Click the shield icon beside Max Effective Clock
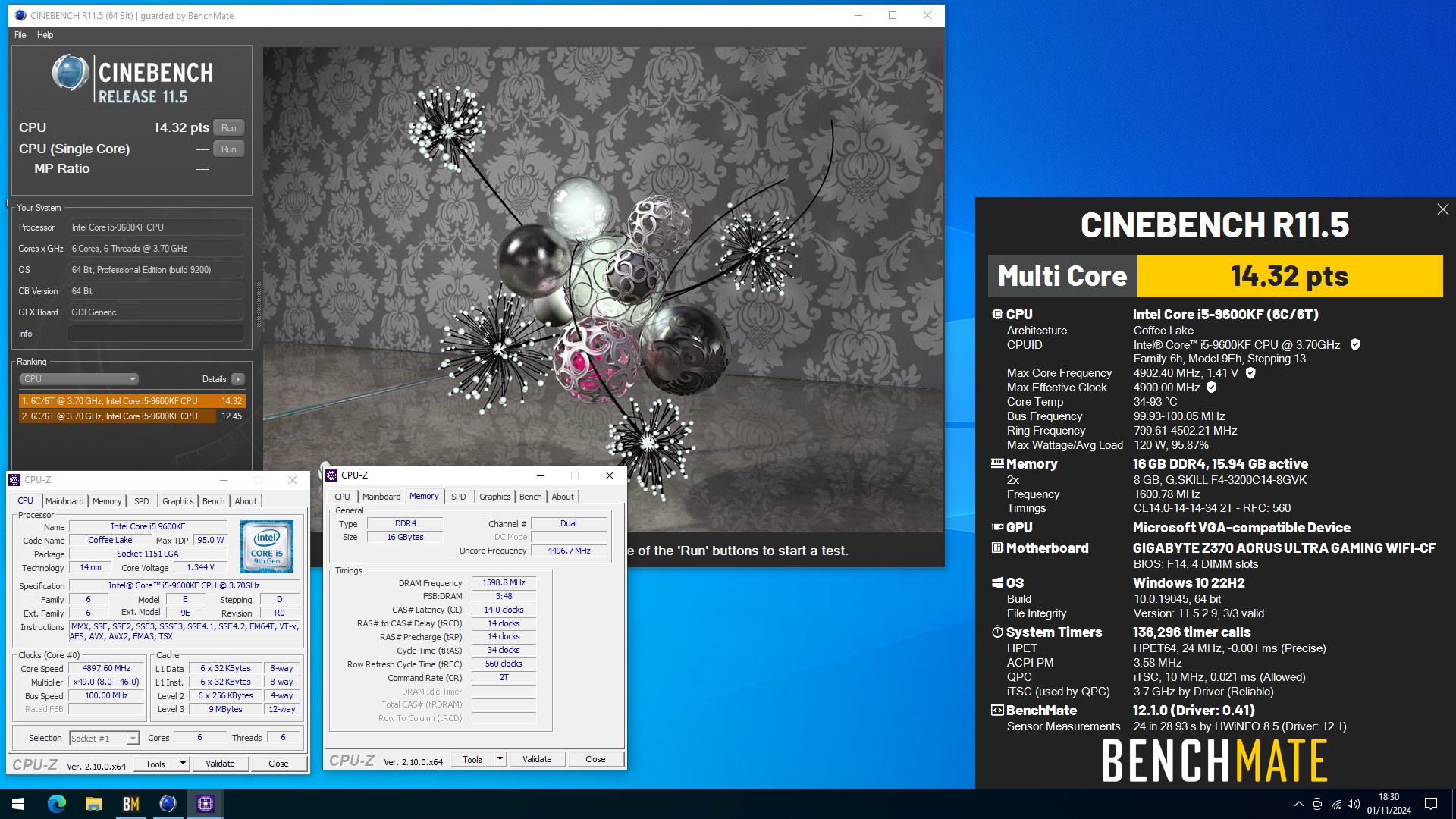Screen dimensions: 1456x819 (x=1211, y=388)
